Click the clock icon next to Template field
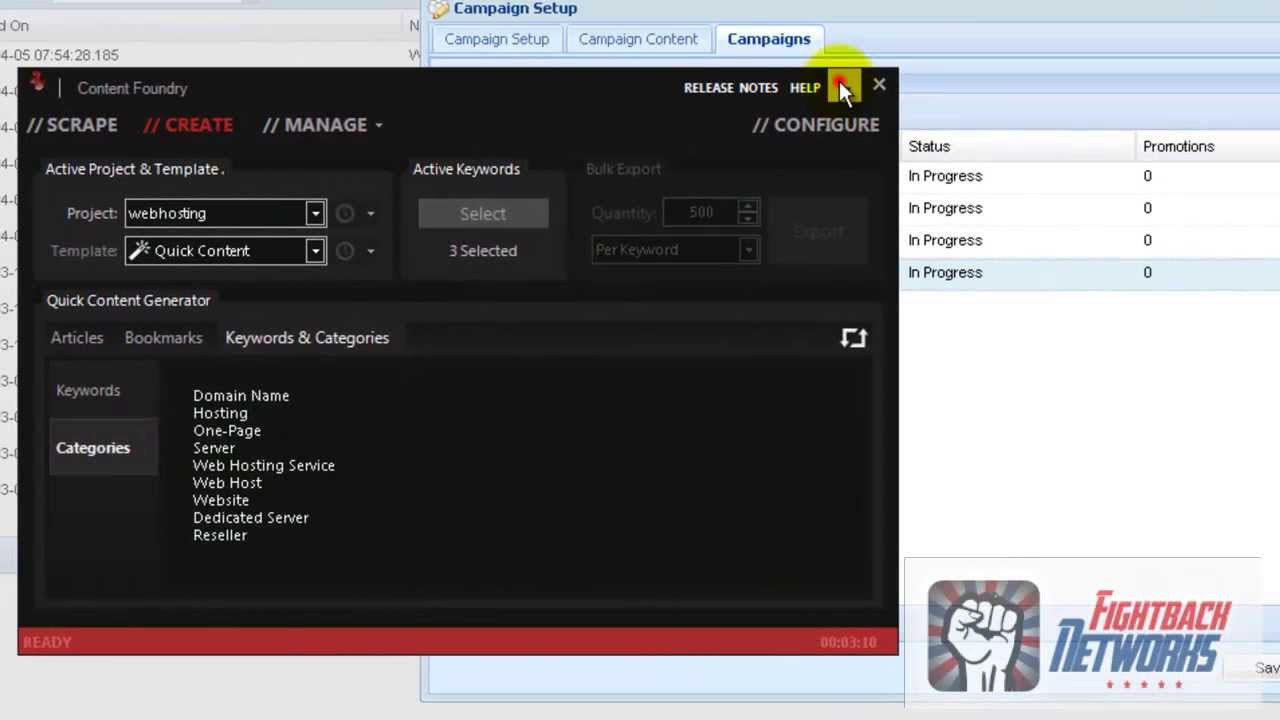Image resolution: width=1280 pixels, height=720 pixels. pyautogui.click(x=345, y=251)
